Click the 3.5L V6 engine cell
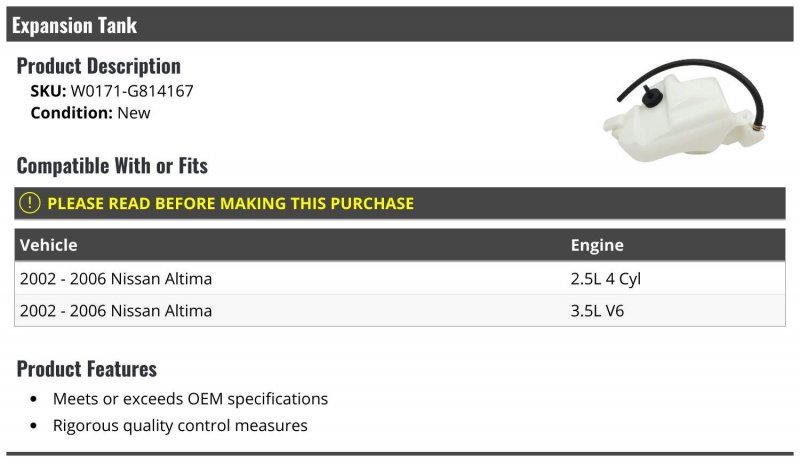Image resolution: width=800 pixels, height=462 pixels. [x=597, y=311]
